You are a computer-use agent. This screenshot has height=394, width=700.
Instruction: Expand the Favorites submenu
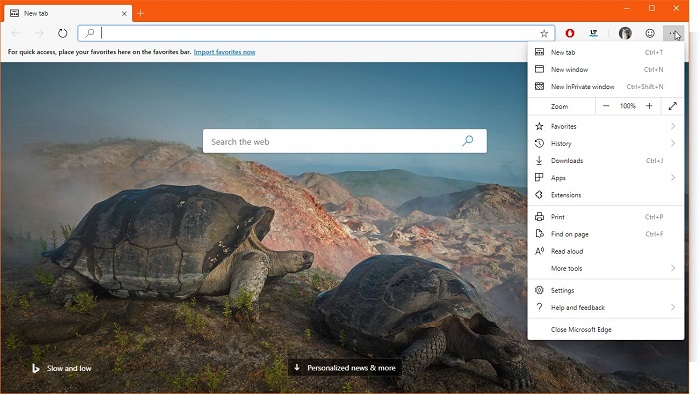pyautogui.click(x=606, y=126)
